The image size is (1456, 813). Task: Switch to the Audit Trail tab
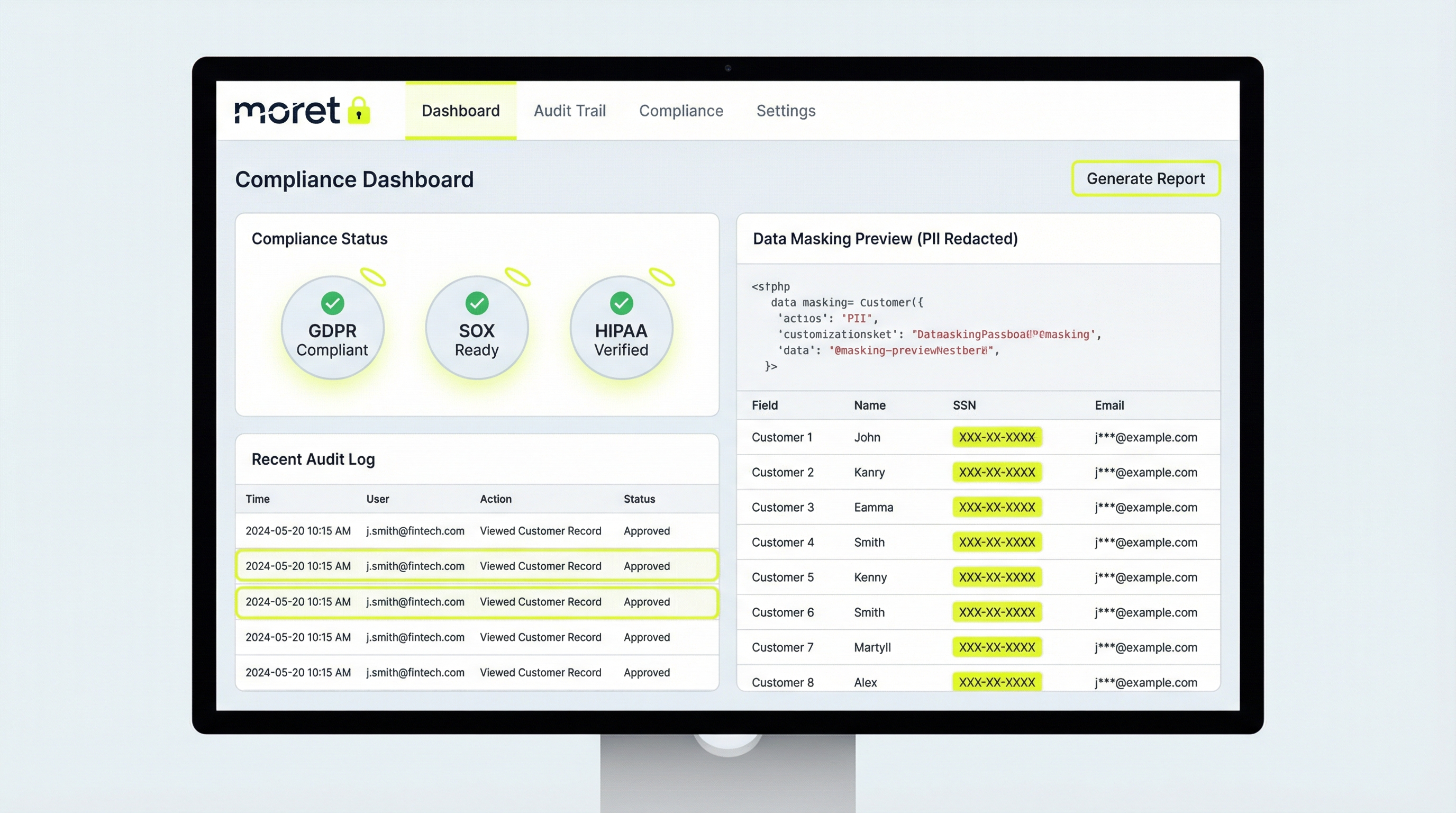[x=569, y=111]
